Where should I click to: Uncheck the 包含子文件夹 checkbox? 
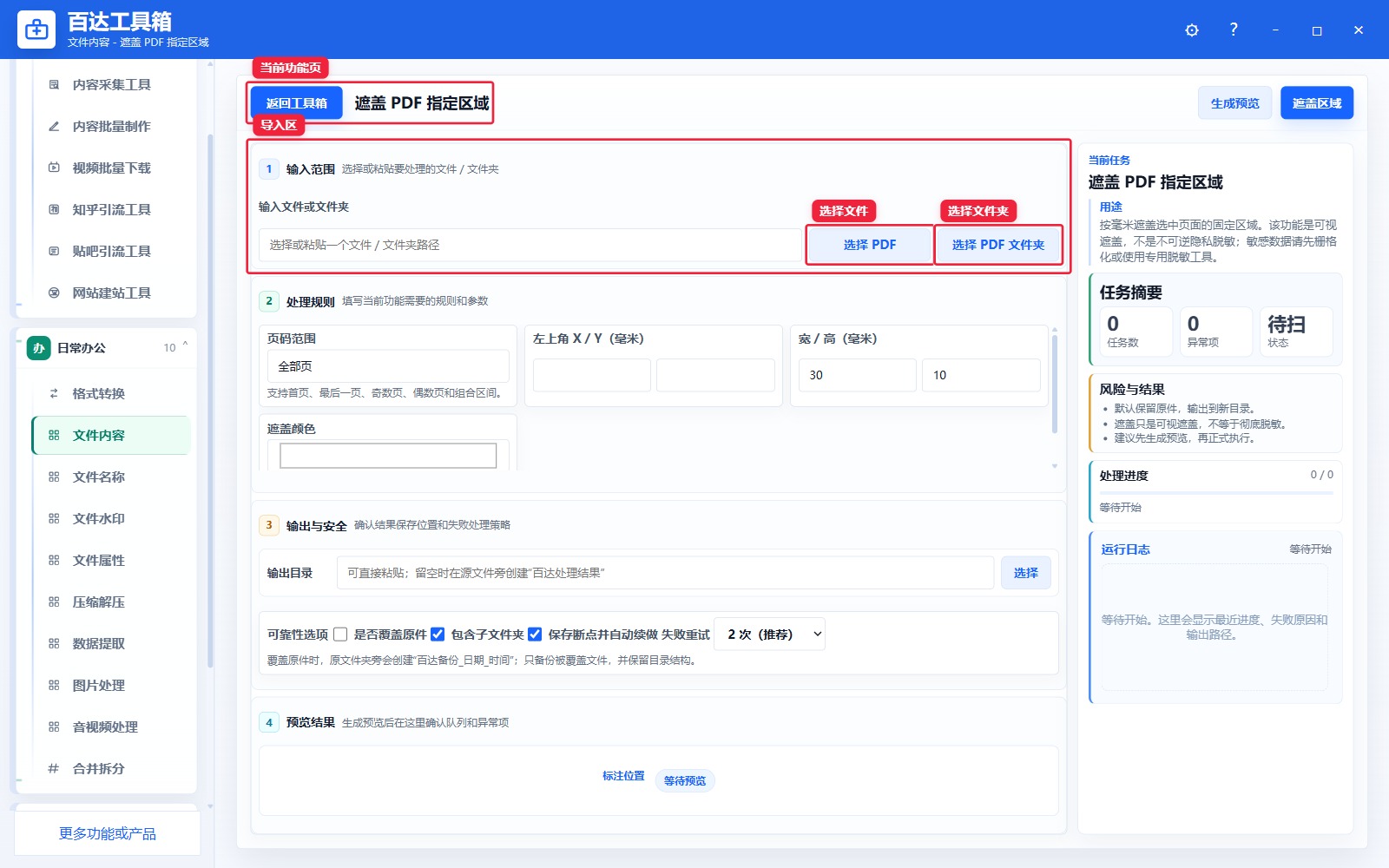tap(438, 635)
